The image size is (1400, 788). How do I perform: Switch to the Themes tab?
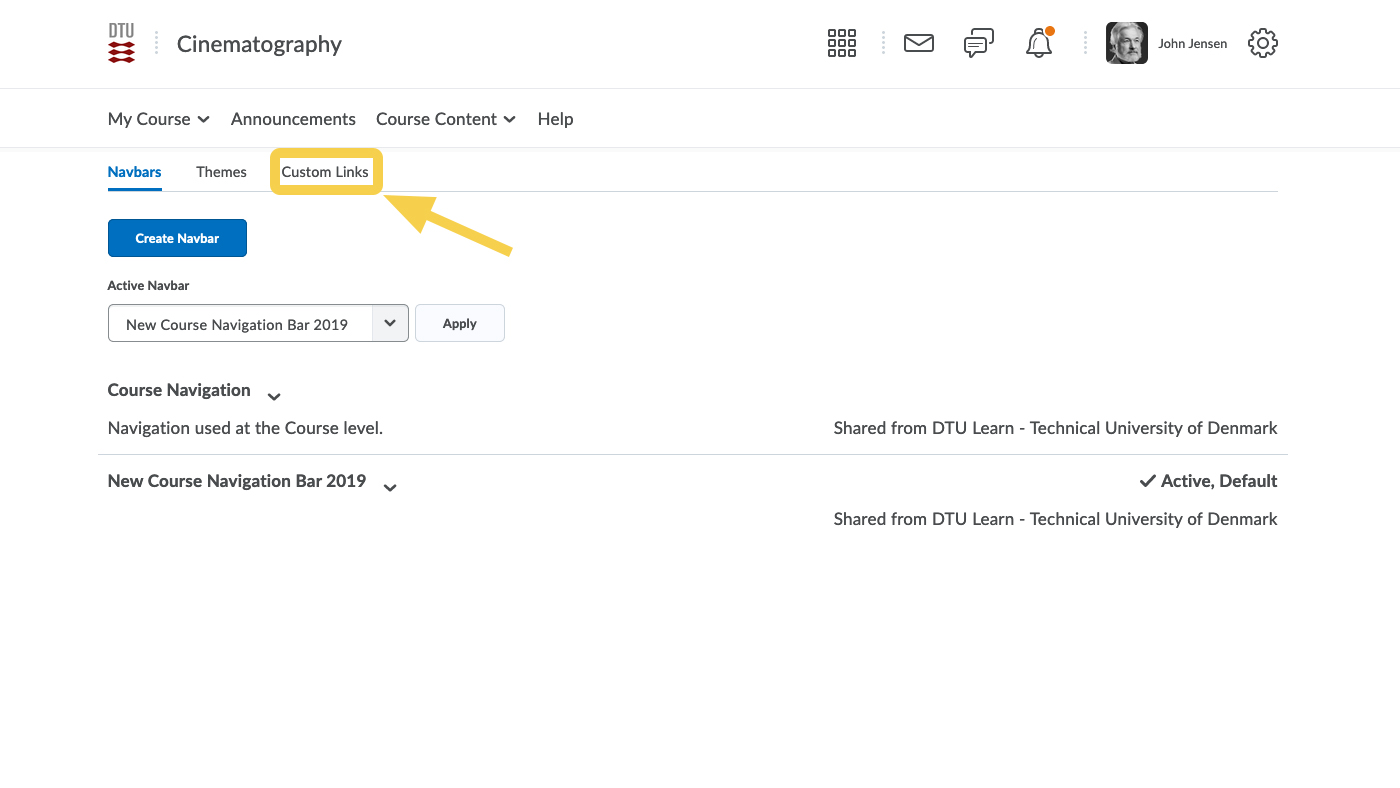pyautogui.click(x=221, y=172)
